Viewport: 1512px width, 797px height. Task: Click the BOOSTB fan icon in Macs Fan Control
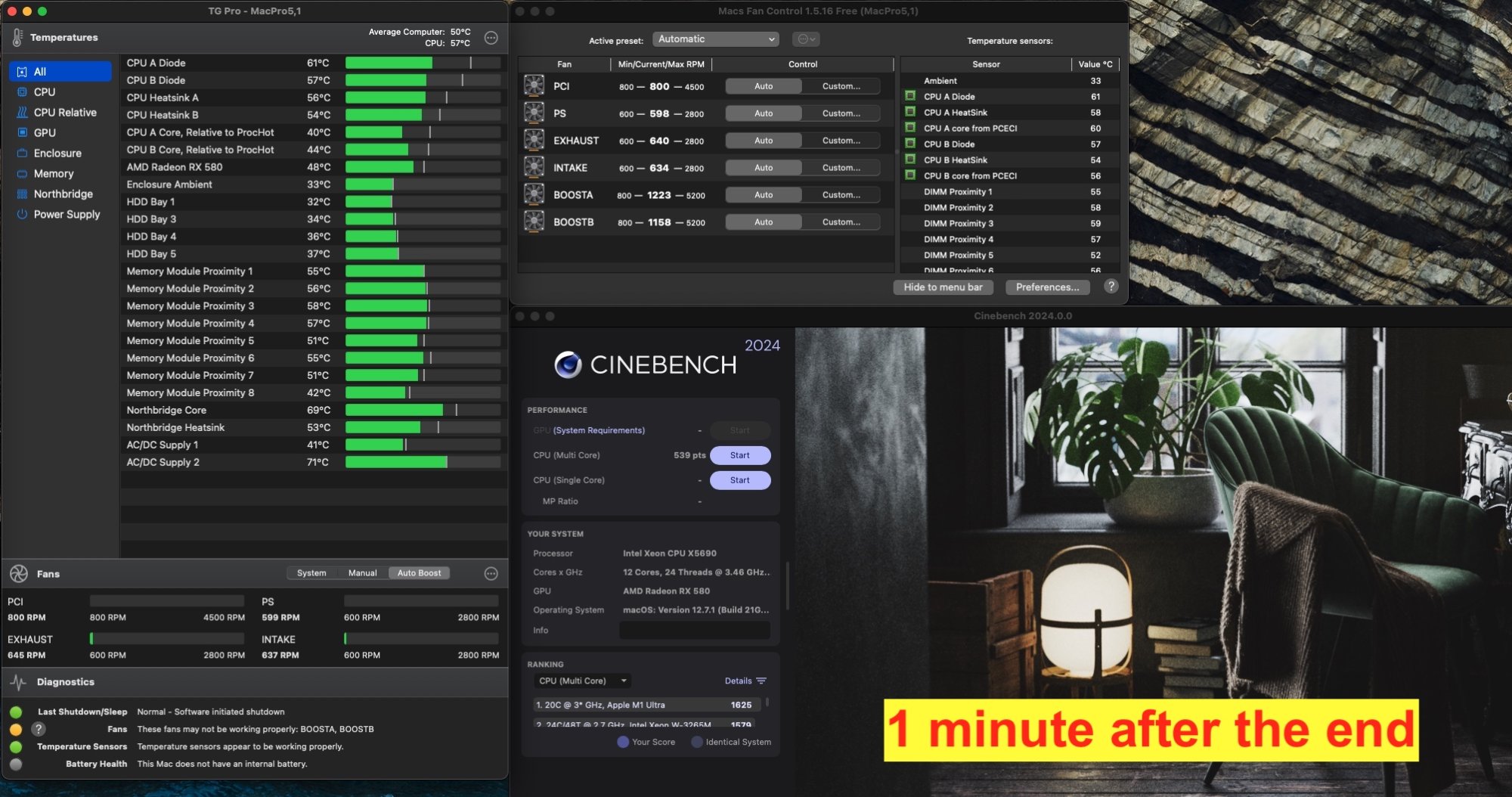pyautogui.click(x=534, y=222)
